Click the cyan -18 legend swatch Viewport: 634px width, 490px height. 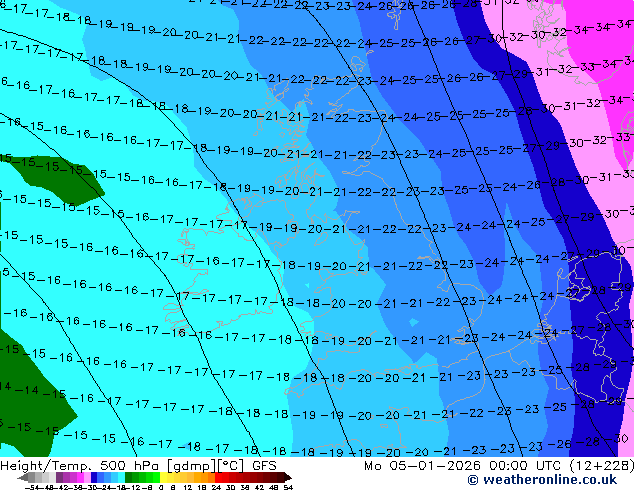click(x=122, y=477)
